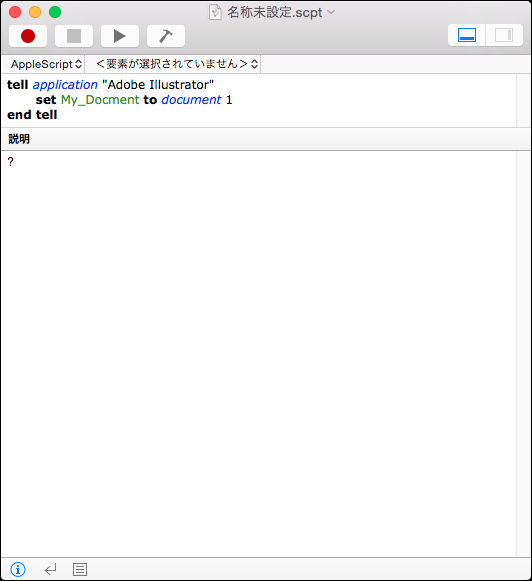Run the script with the Play button
The image size is (532, 581).
click(120, 36)
